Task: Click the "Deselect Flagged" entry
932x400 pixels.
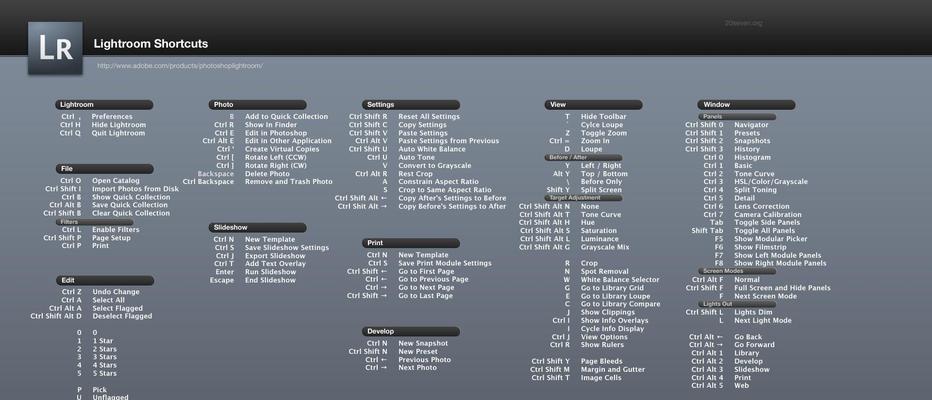Action: pyautogui.click(x=122, y=317)
